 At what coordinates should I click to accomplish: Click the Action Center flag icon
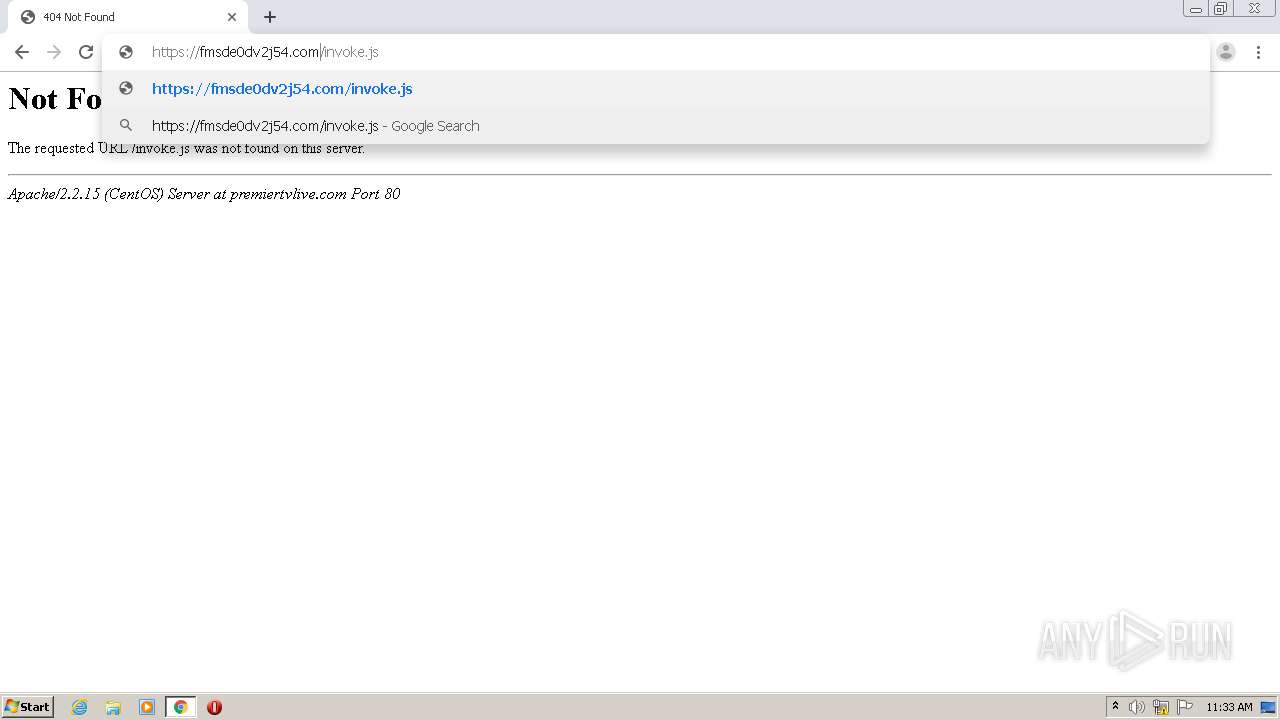click(x=1185, y=707)
